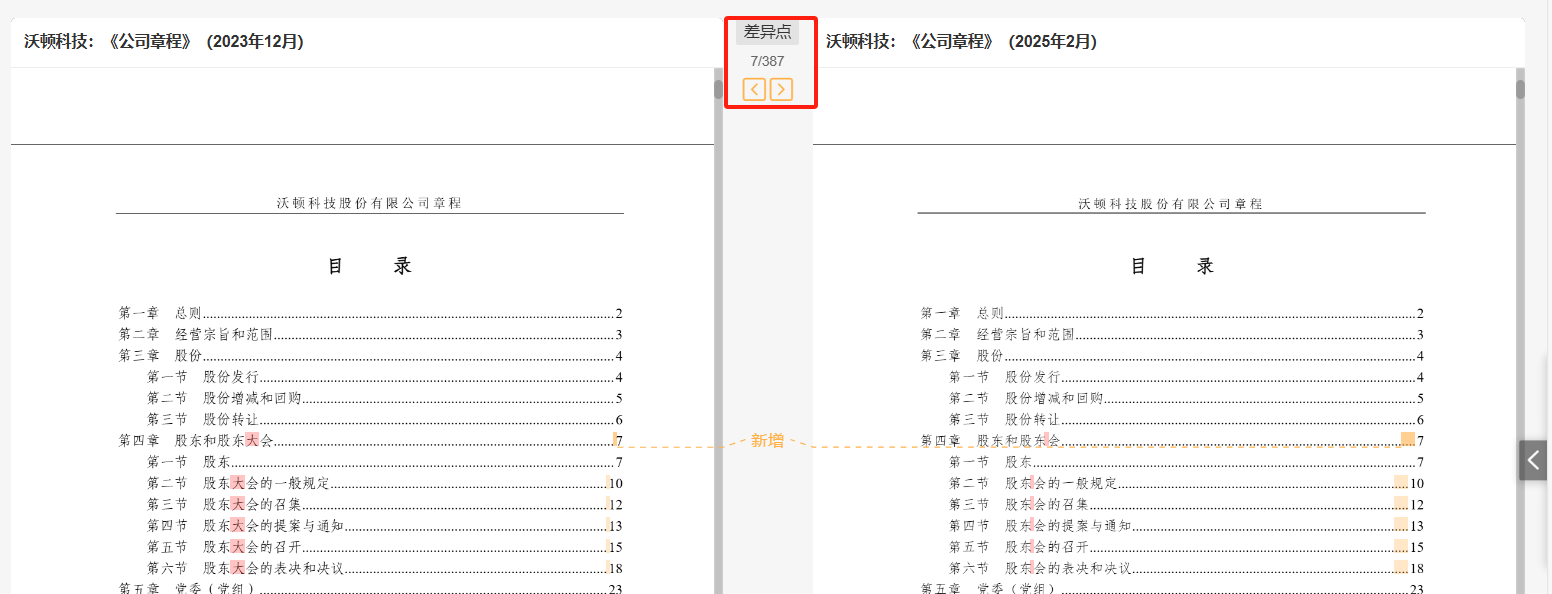The height and width of the screenshot is (594, 1552).
Task: Click the 2023 document's vertical scrollbar thumb
Action: tap(718, 89)
